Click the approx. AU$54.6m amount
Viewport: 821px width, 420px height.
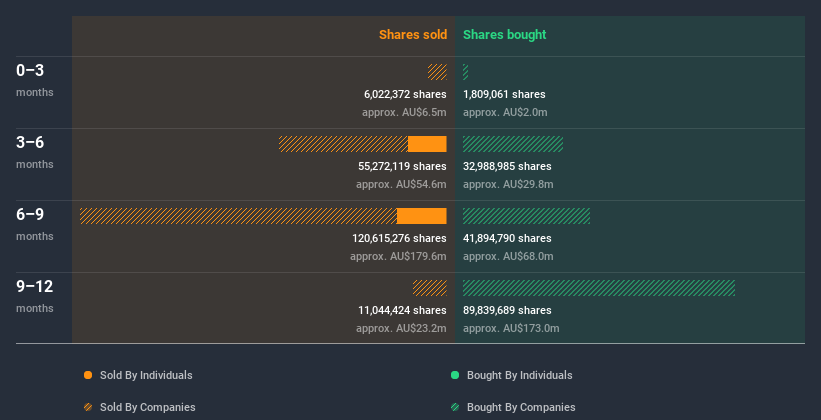click(401, 184)
